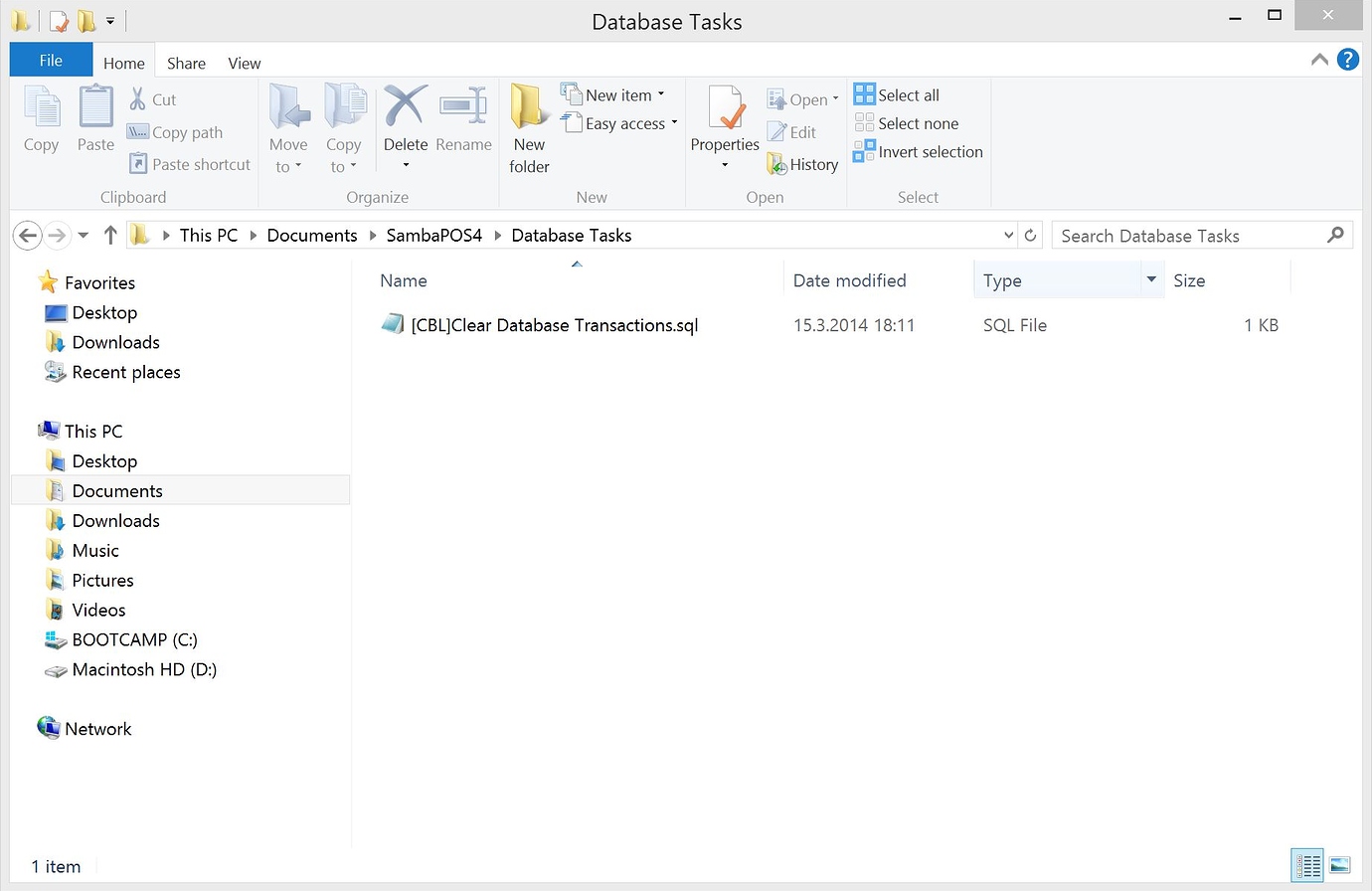Image resolution: width=1372 pixels, height=891 pixels.
Task: Click the Copy path icon
Action: coord(140,131)
